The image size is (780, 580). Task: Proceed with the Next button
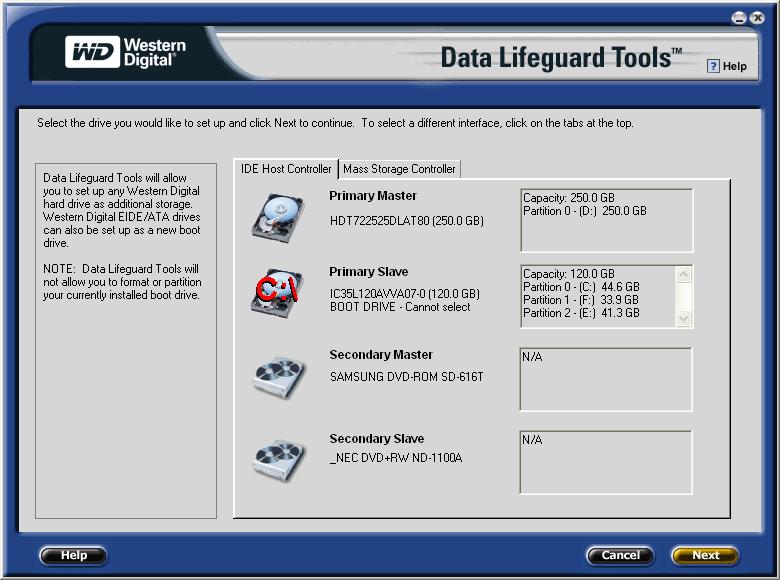[x=705, y=555]
